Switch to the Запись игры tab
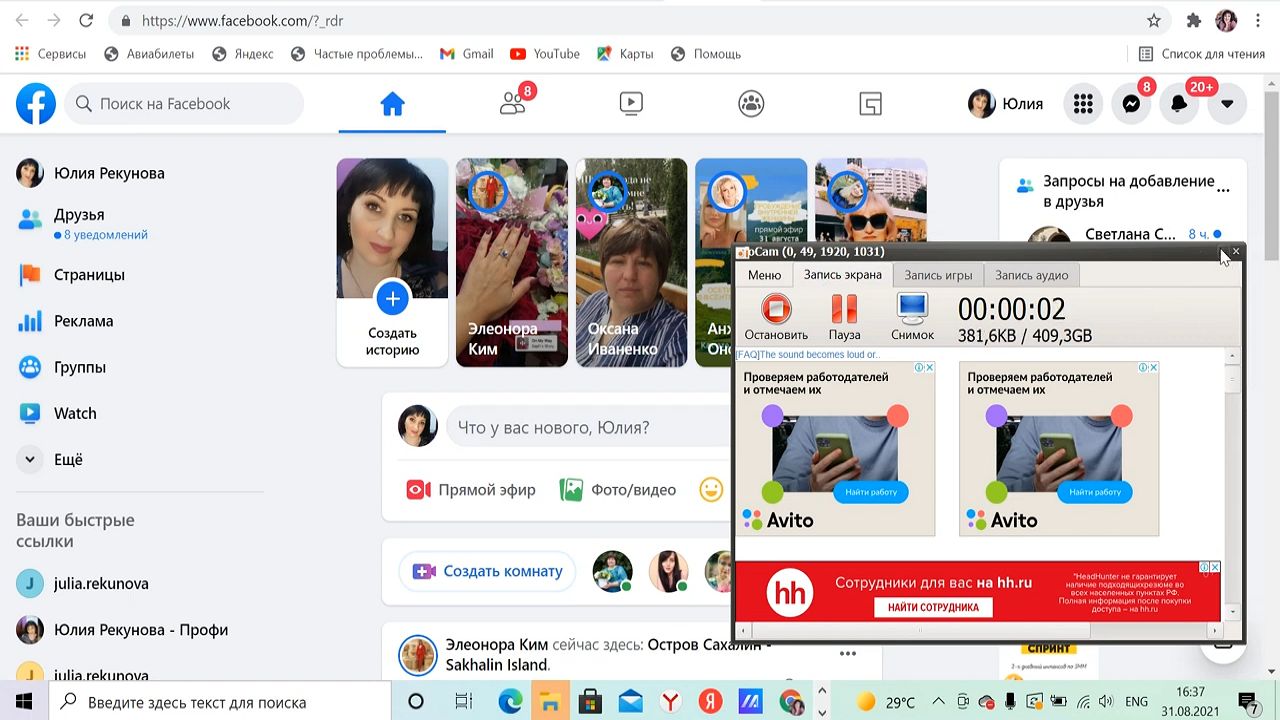 tap(938, 275)
